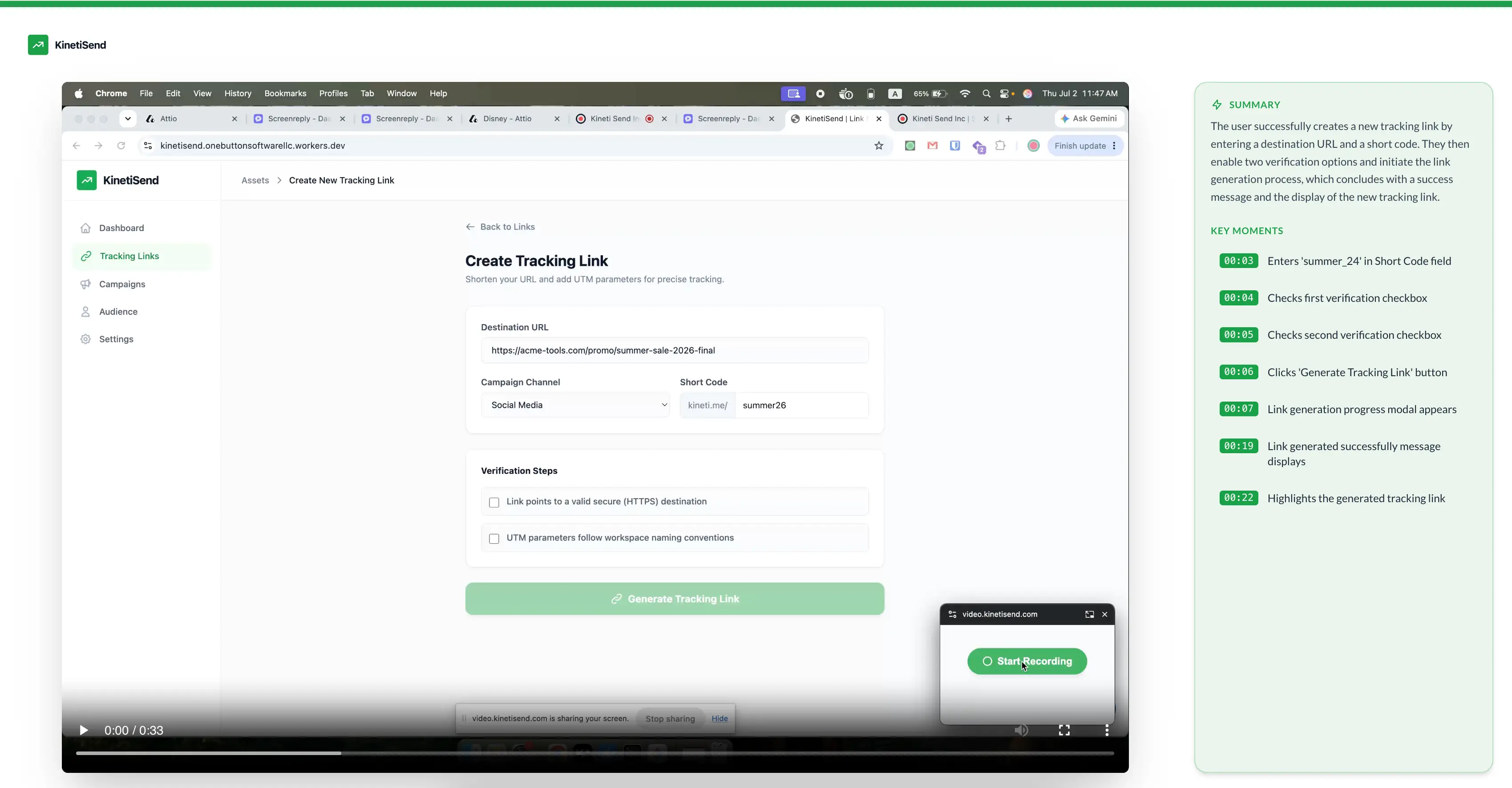Click Assets breadcrumb link
The width and height of the screenshot is (1512, 788).
(x=255, y=180)
